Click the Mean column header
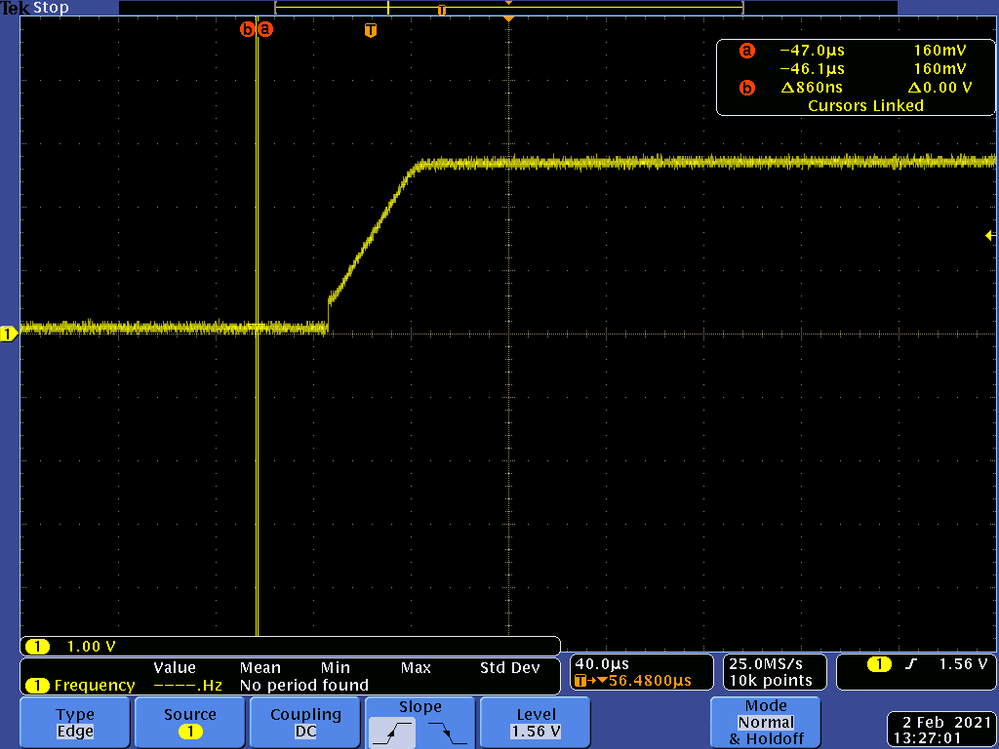999x749 pixels. tap(260, 667)
